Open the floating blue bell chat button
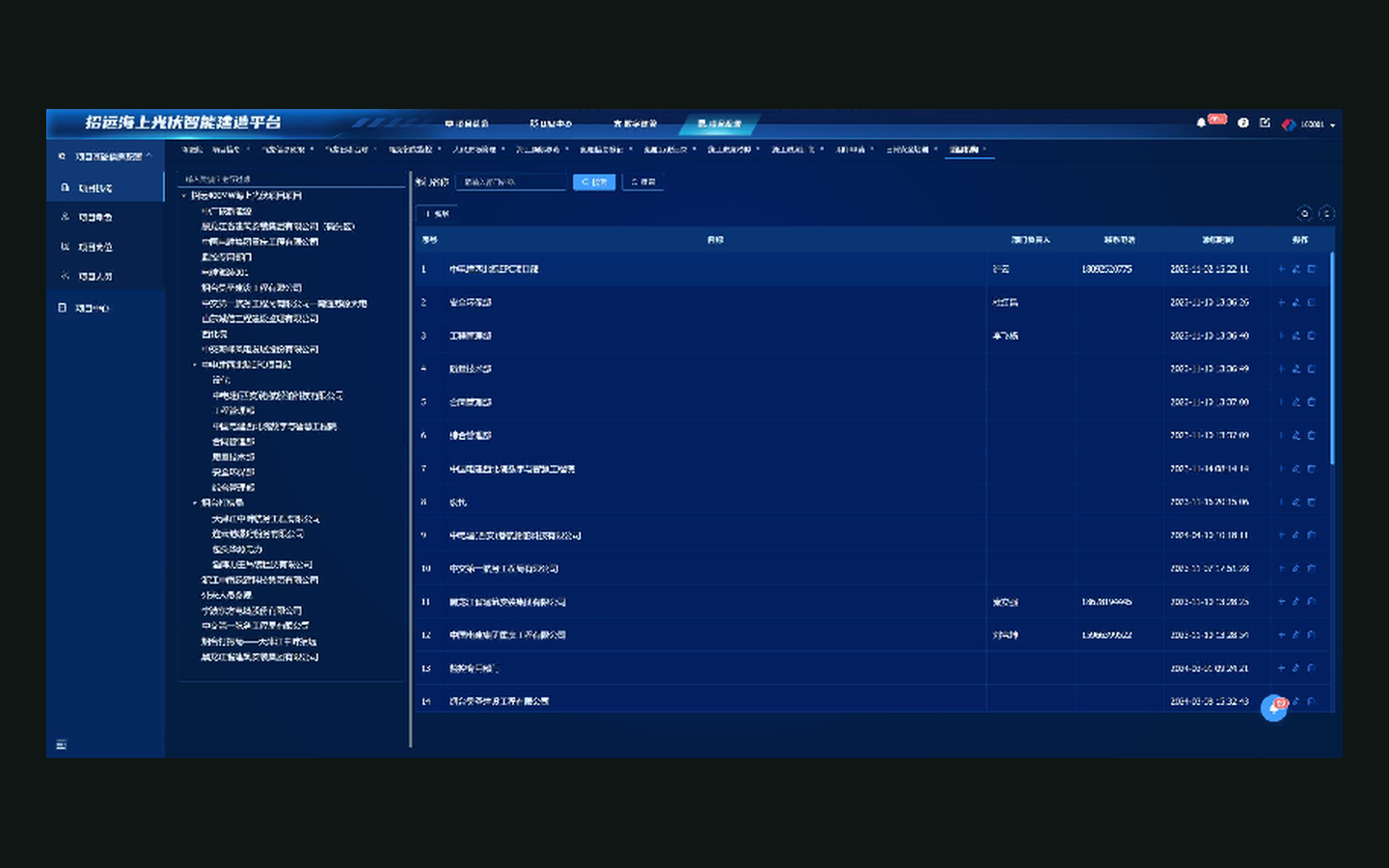 (1274, 708)
